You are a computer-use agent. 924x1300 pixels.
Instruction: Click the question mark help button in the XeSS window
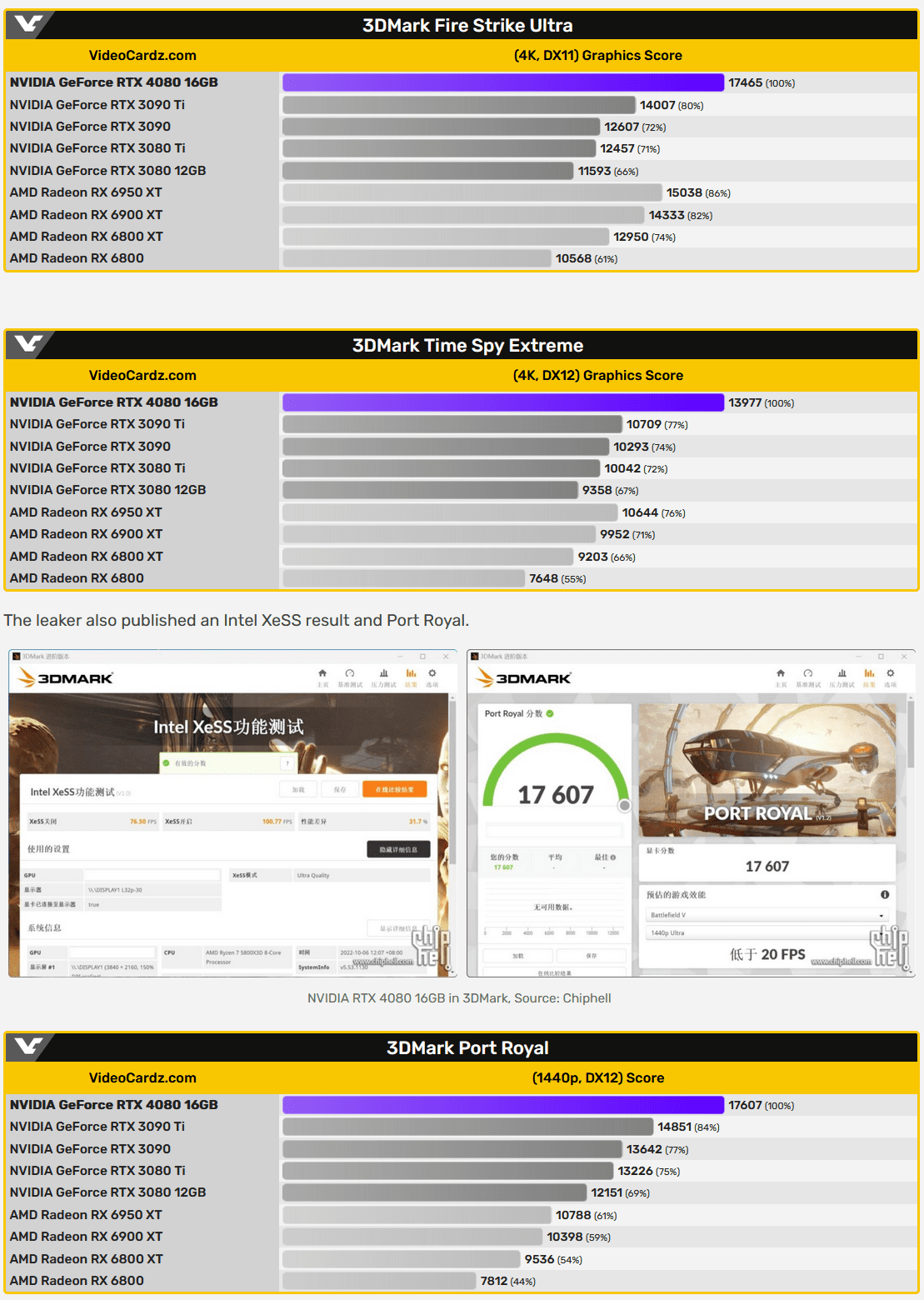(287, 763)
